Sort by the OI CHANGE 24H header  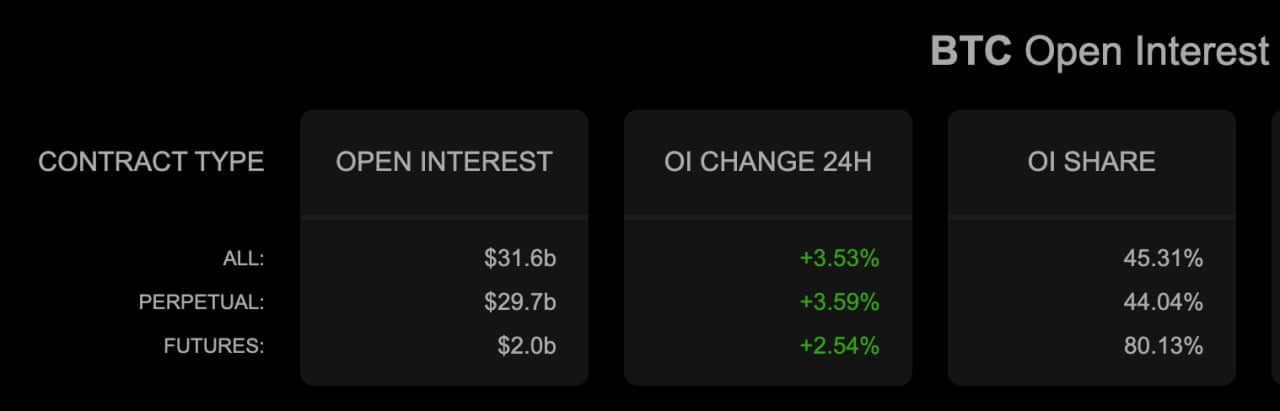tap(768, 162)
